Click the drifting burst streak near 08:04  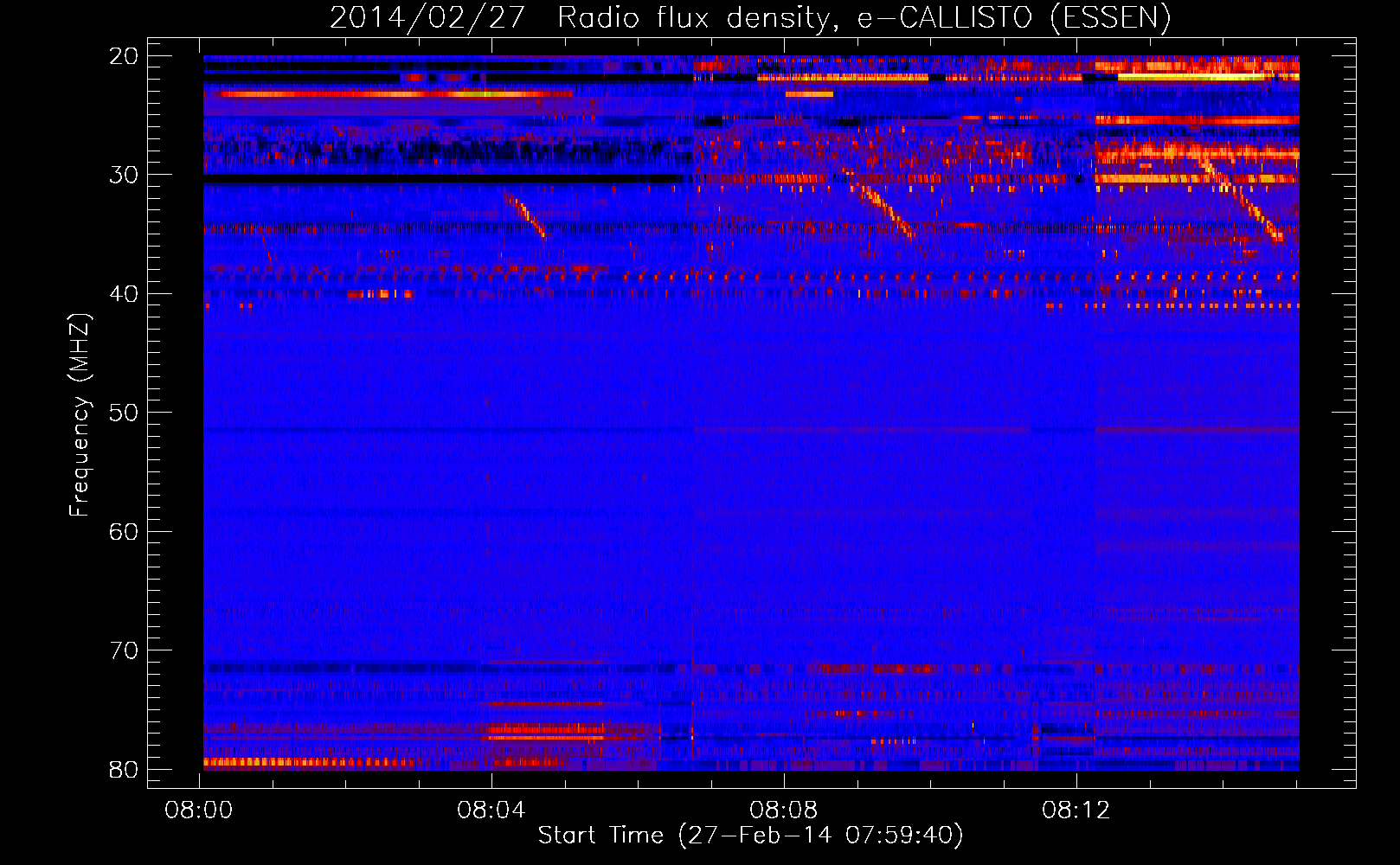[525, 215]
